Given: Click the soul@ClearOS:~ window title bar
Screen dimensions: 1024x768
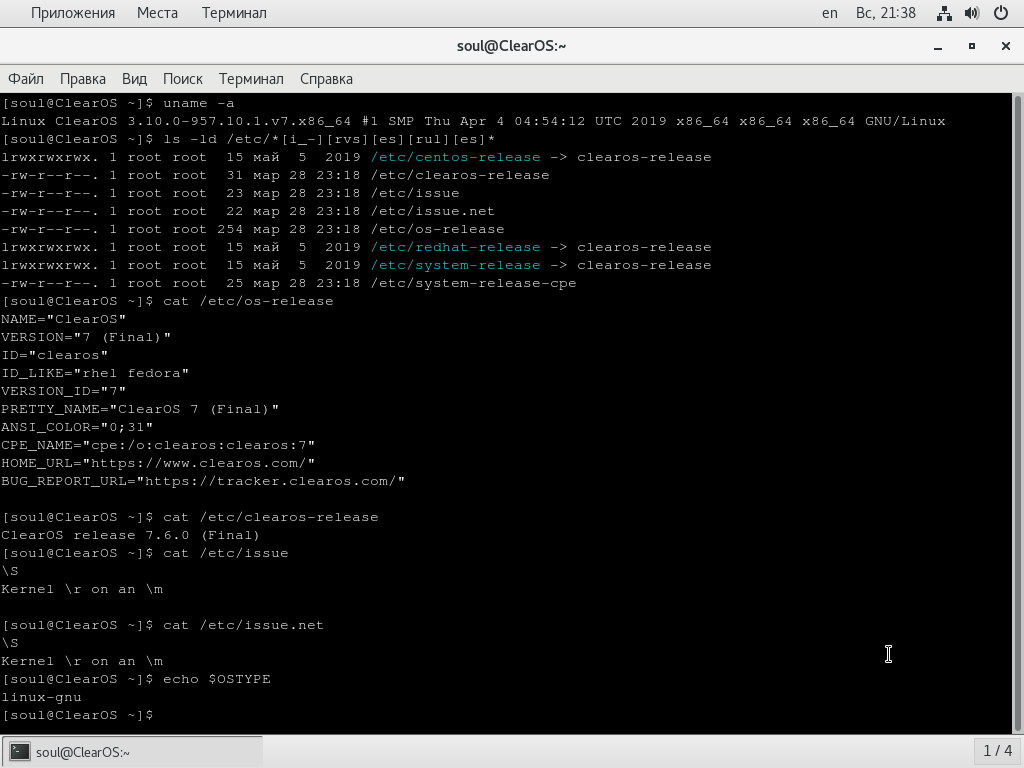Looking at the screenshot, I should [511, 46].
